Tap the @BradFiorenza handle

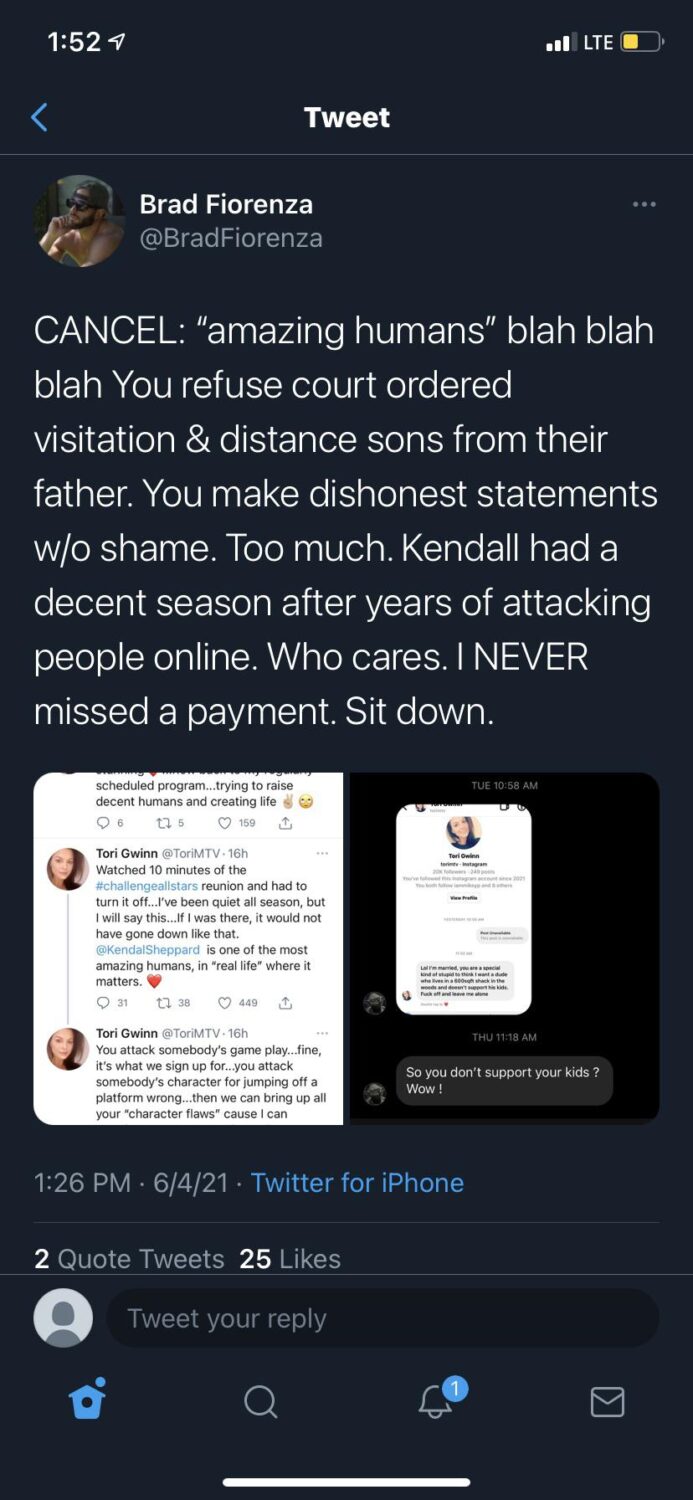(231, 238)
